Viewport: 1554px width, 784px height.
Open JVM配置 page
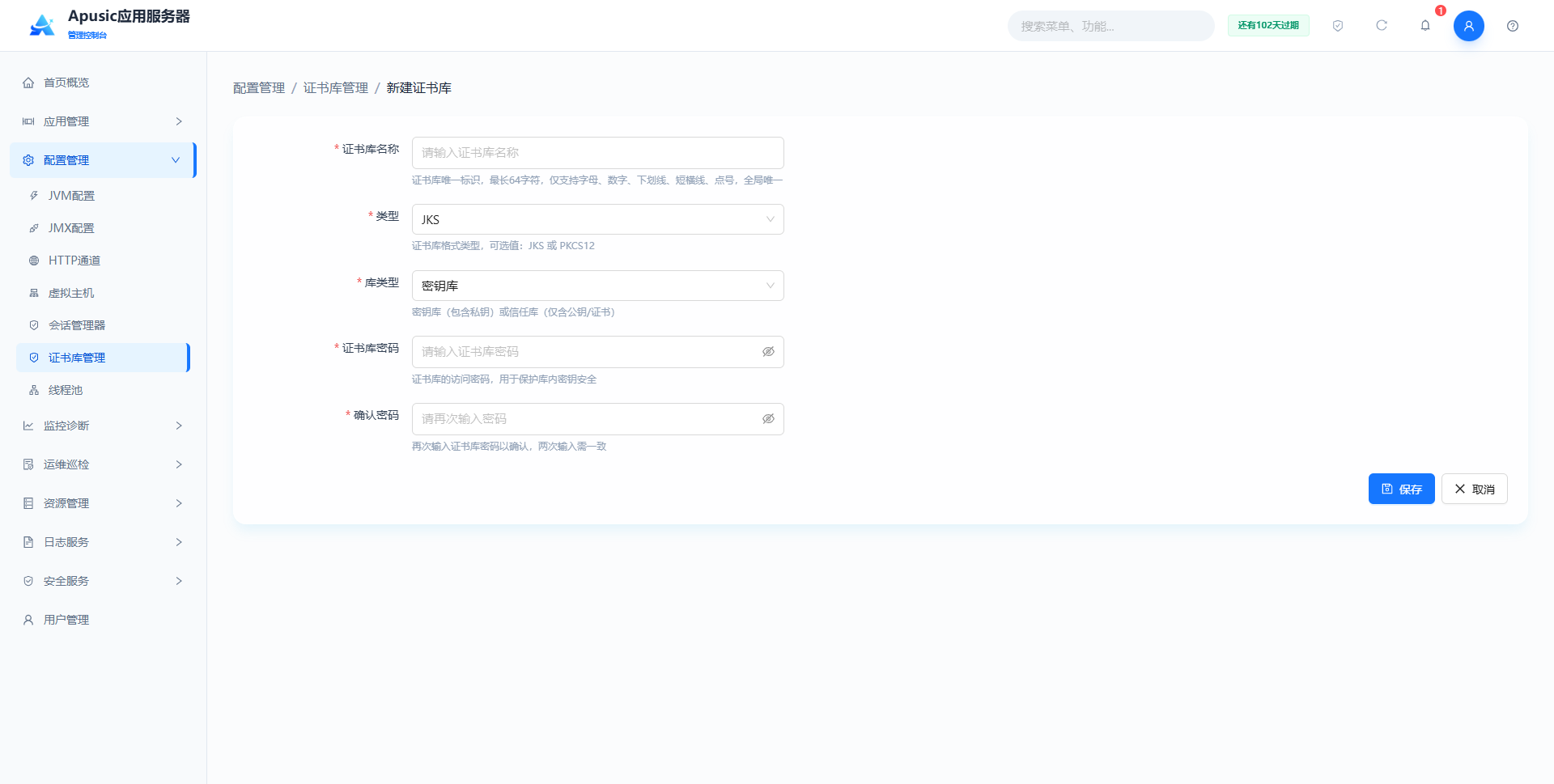pyautogui.click(x=104, y=196)
